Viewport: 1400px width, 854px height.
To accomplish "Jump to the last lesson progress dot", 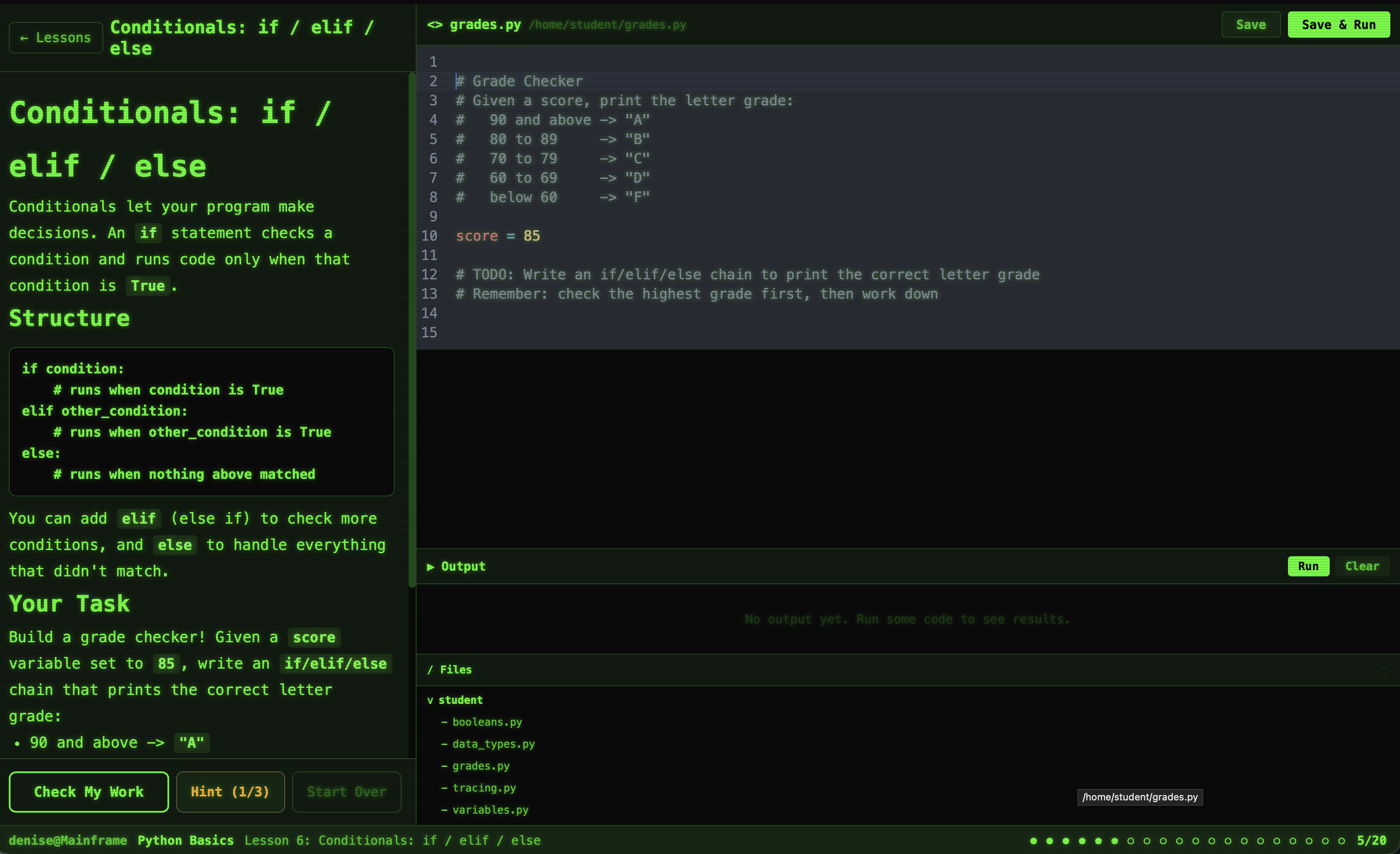I will 1342,841.
